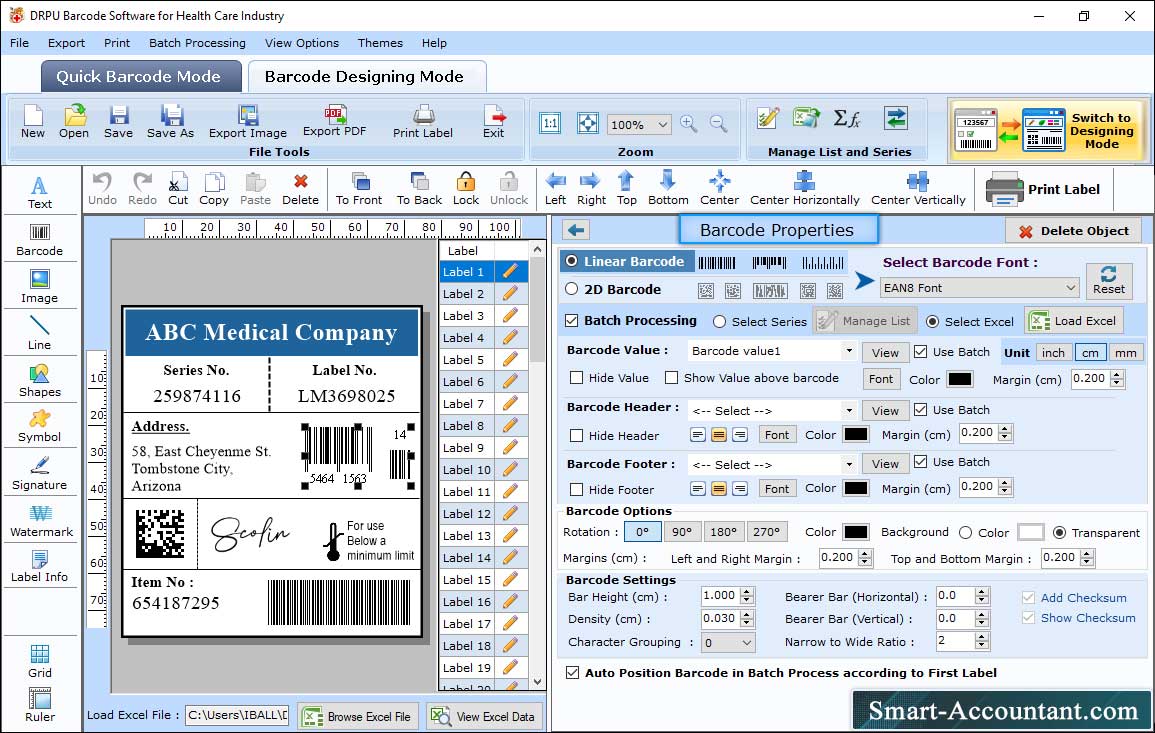Click Load Excel button

(x=1074, y=320)
